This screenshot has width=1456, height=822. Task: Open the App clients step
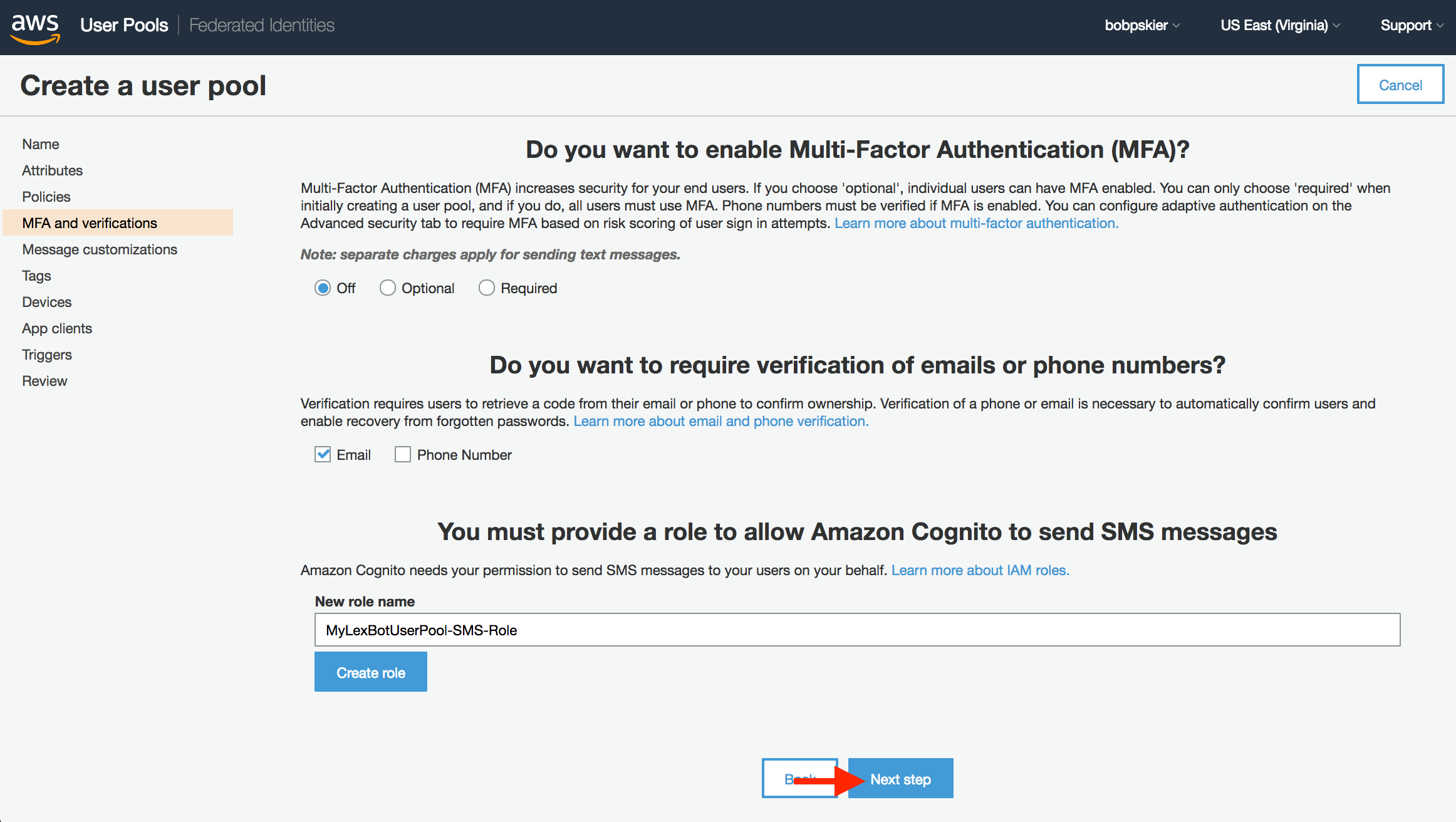pyautogui.click(x=57, y=328)
